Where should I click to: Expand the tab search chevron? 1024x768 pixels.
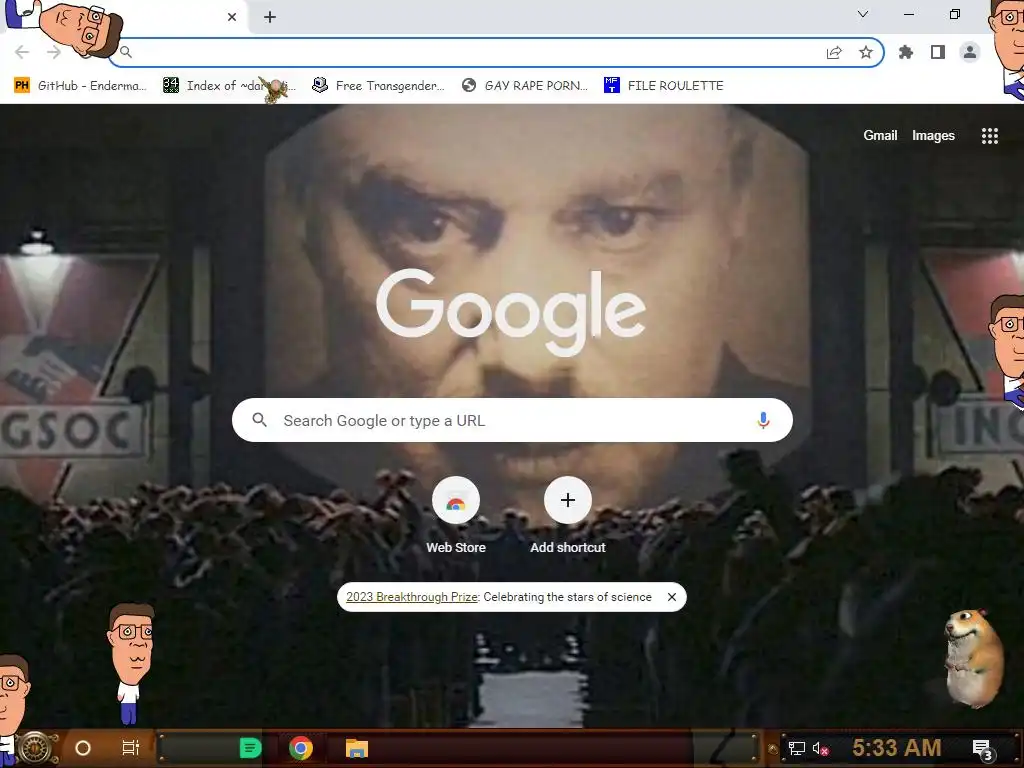863,14
